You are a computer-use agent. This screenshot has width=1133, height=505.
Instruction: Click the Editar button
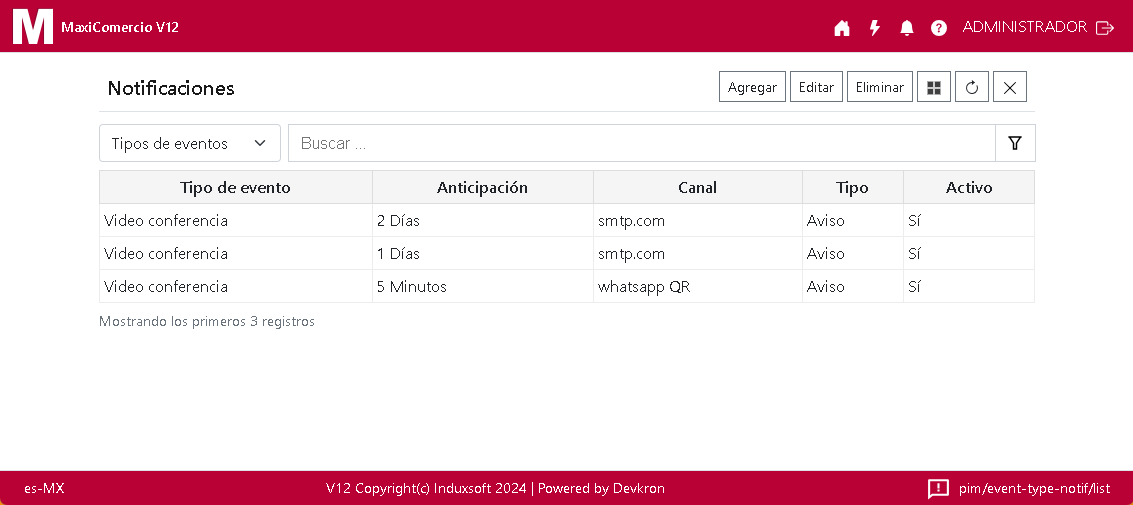click(816, 87)
